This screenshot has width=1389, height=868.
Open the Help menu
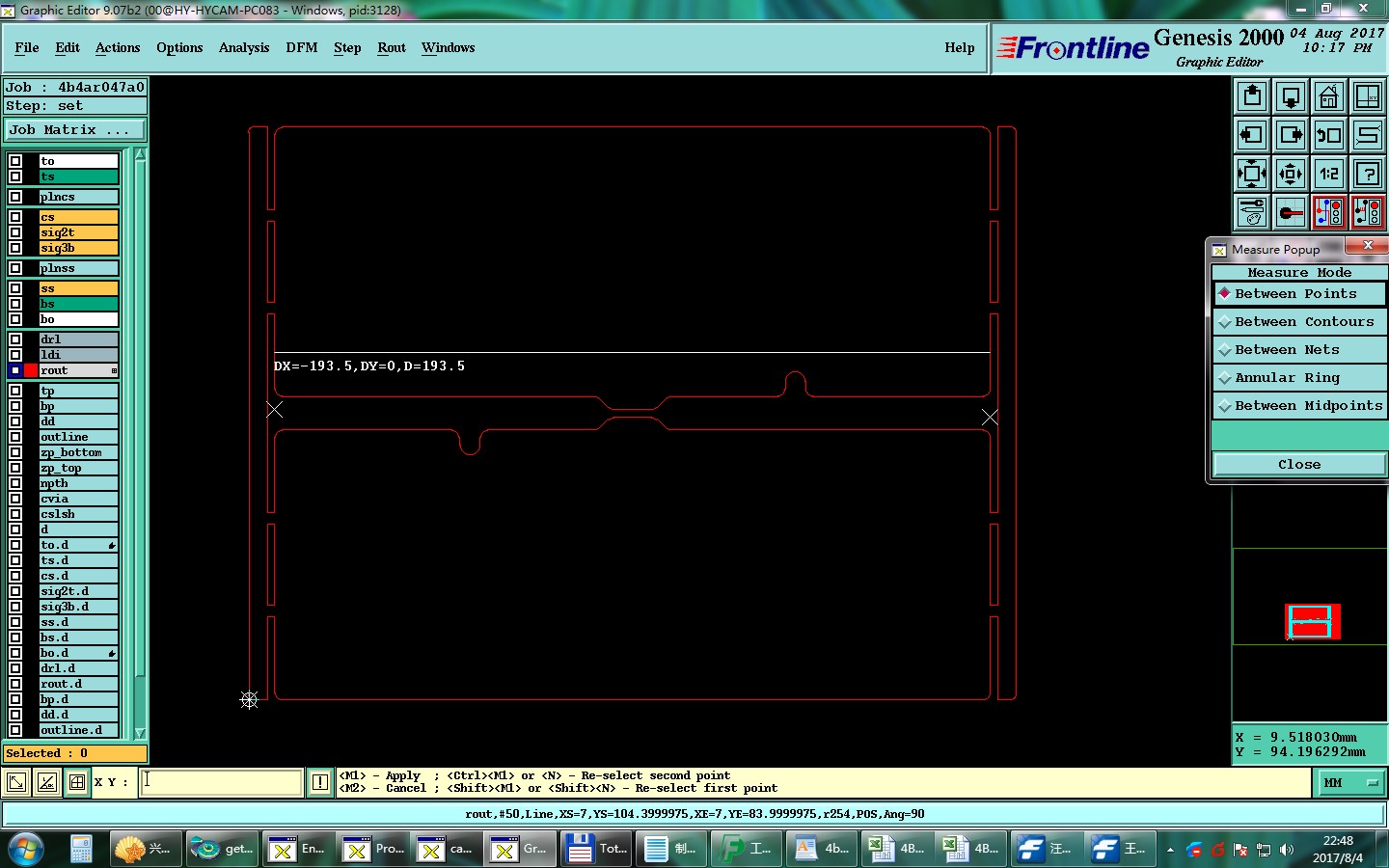[960, 47]
